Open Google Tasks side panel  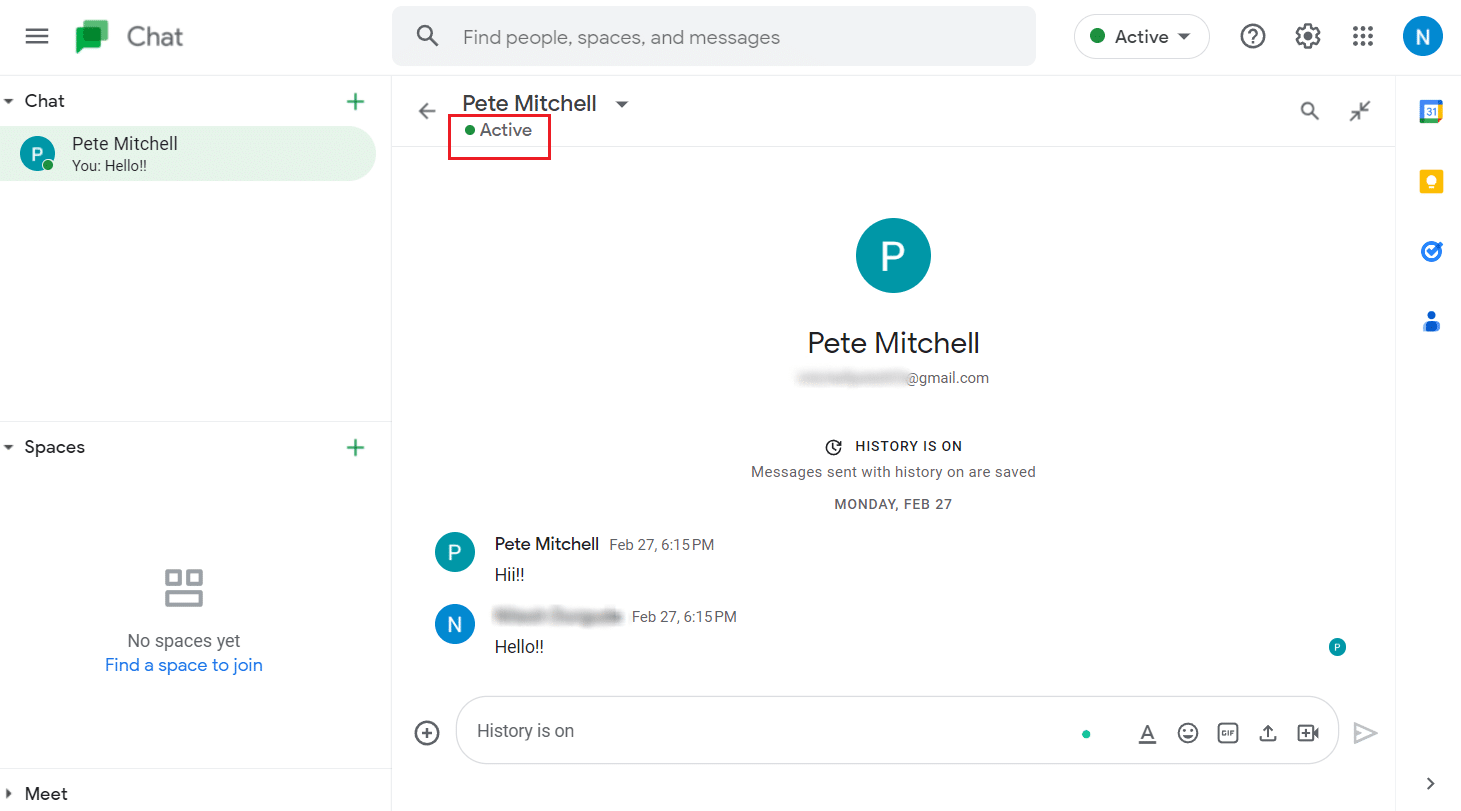(1431, 251)
